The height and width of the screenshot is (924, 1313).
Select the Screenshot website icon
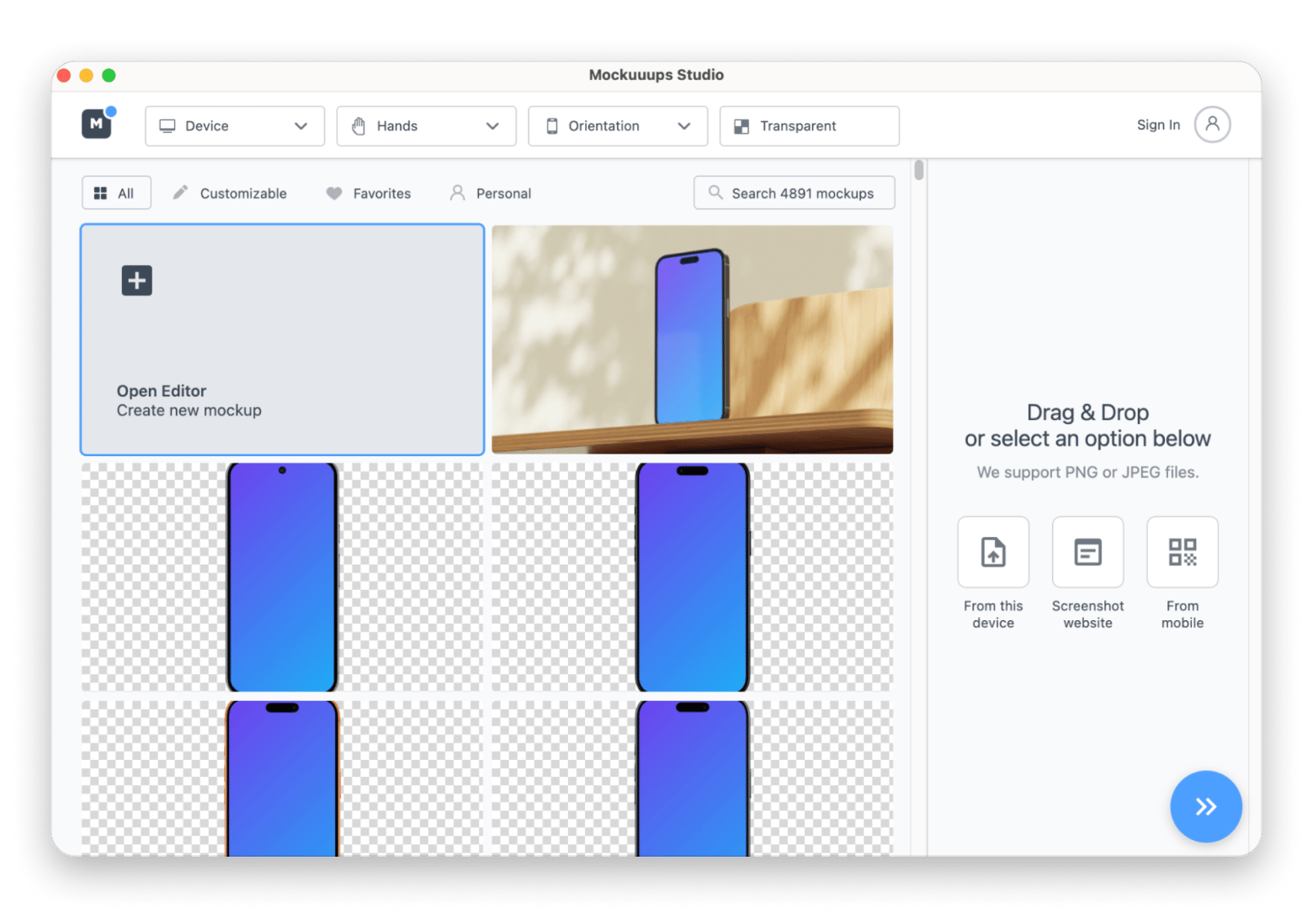(1087, 552)
